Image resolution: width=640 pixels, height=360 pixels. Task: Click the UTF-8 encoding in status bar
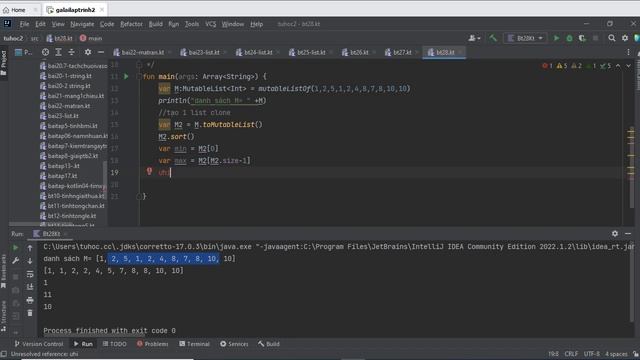click(x=591, y=354)
